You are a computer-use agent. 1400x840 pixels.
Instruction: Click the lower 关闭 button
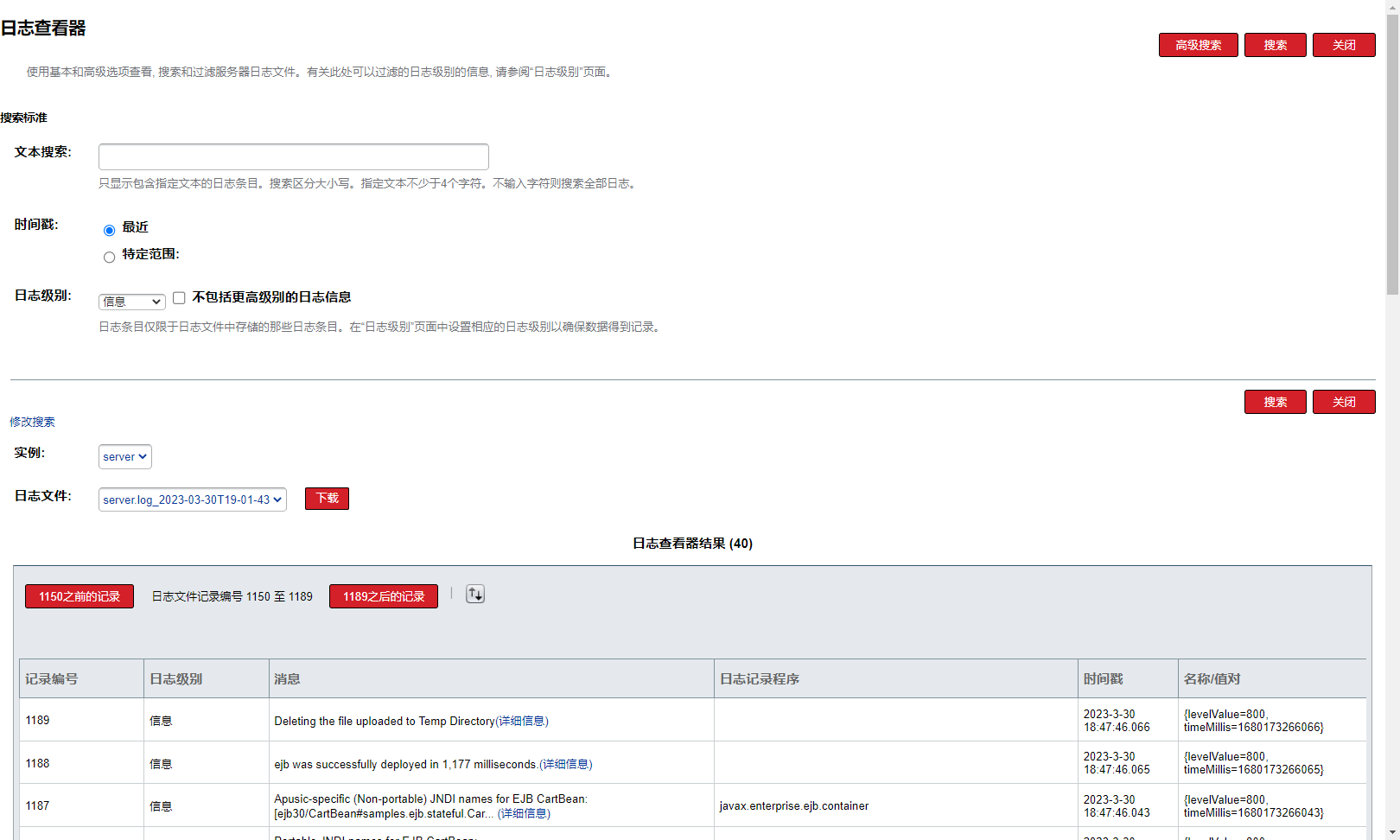point(1343,402)
